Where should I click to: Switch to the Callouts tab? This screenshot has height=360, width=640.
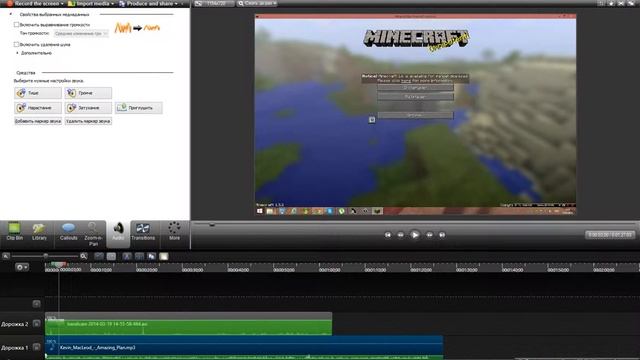coord(68,232)
